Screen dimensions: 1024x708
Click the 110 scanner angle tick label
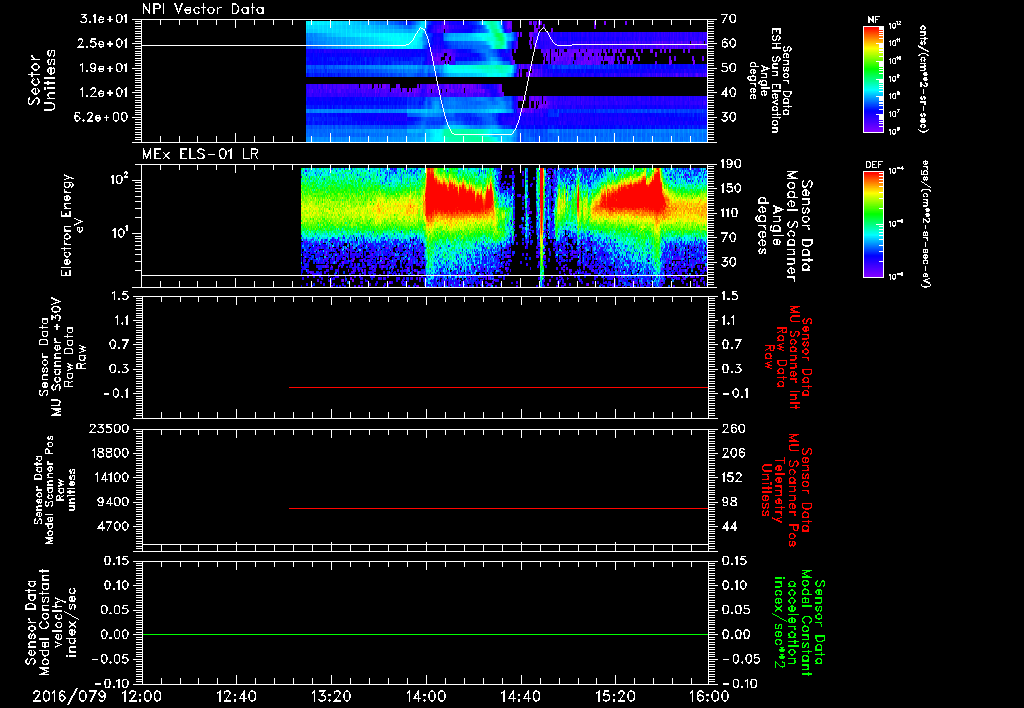tap(732, 213)
